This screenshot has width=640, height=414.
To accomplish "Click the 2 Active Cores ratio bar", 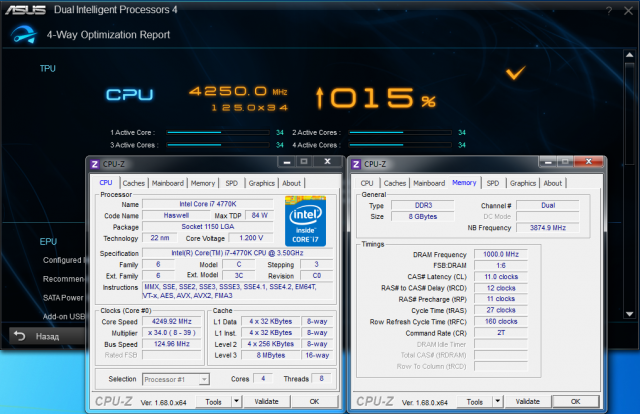I will pos(400,132).
